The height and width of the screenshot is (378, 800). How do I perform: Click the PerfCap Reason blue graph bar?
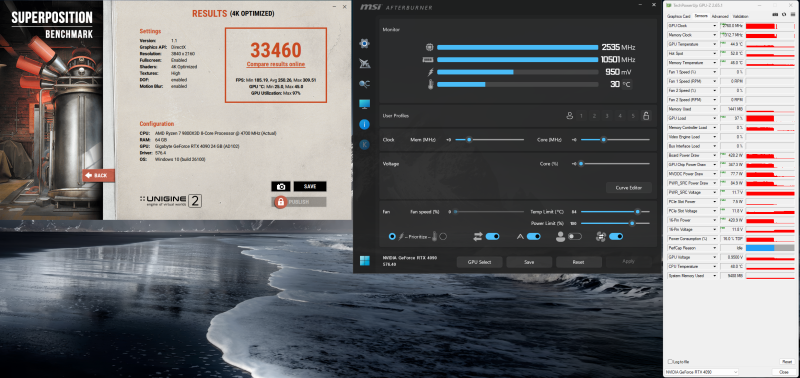[760, 248]
